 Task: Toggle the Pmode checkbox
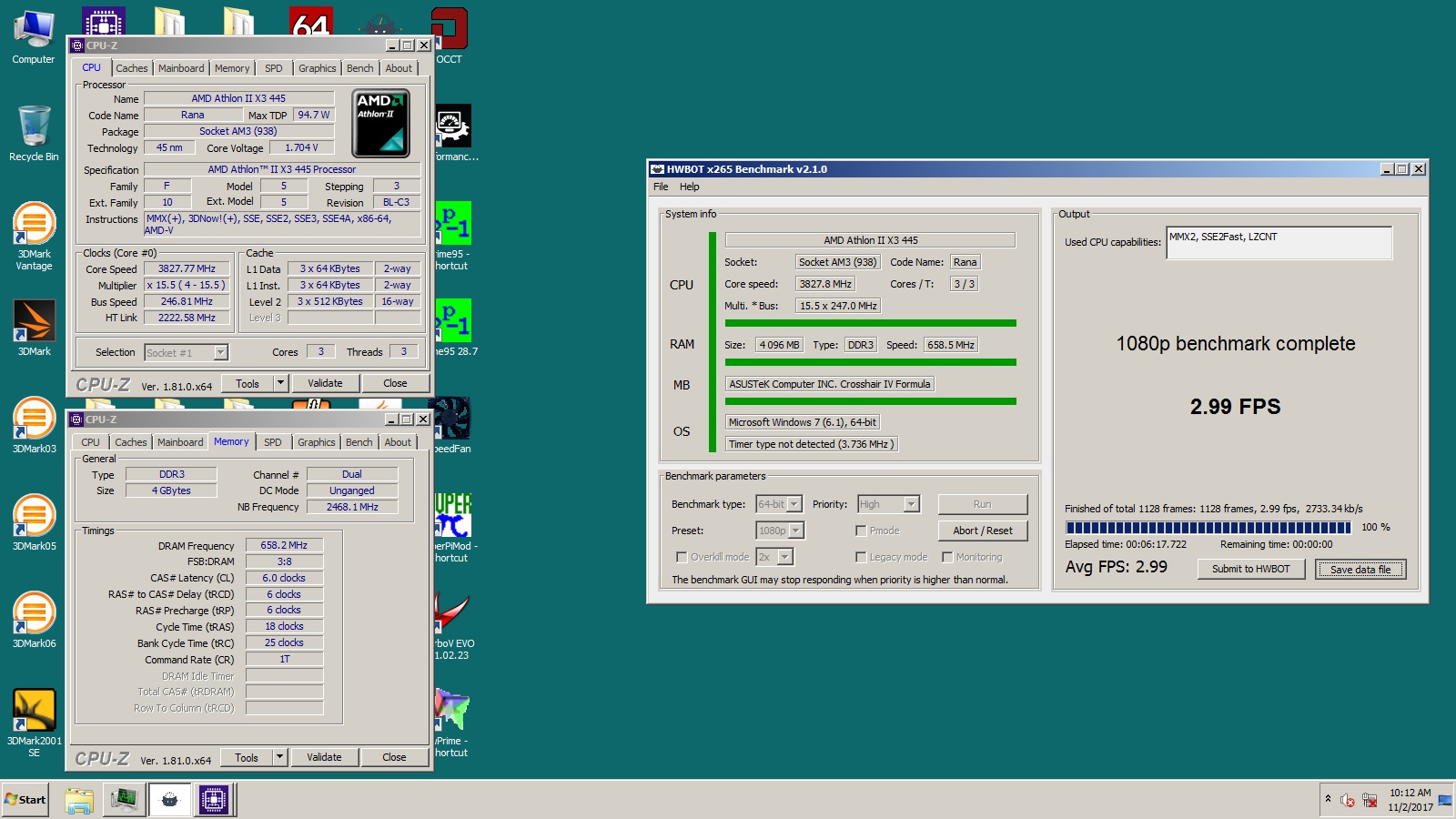[x=861, y=531]
